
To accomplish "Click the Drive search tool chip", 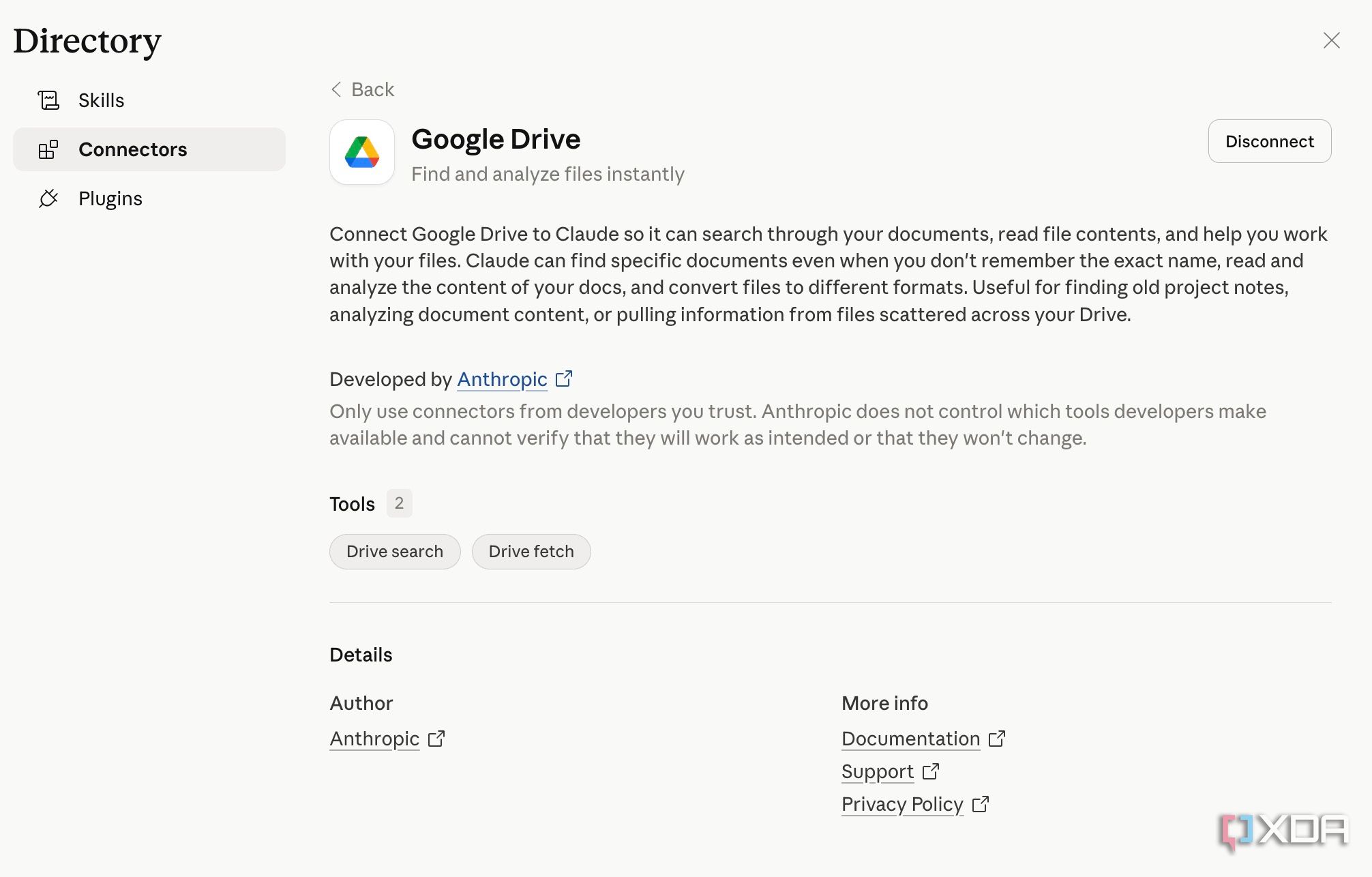I will (395, 551).
